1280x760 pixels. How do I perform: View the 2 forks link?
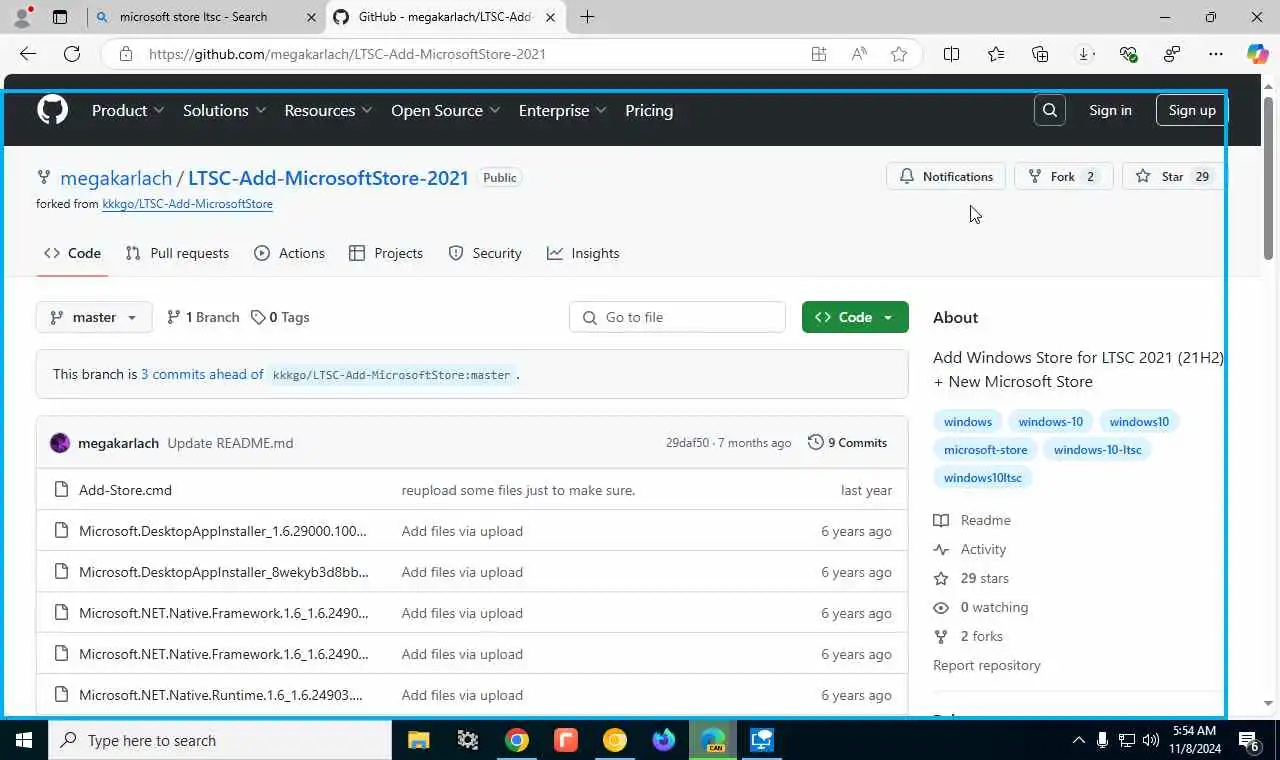(969, 636)
